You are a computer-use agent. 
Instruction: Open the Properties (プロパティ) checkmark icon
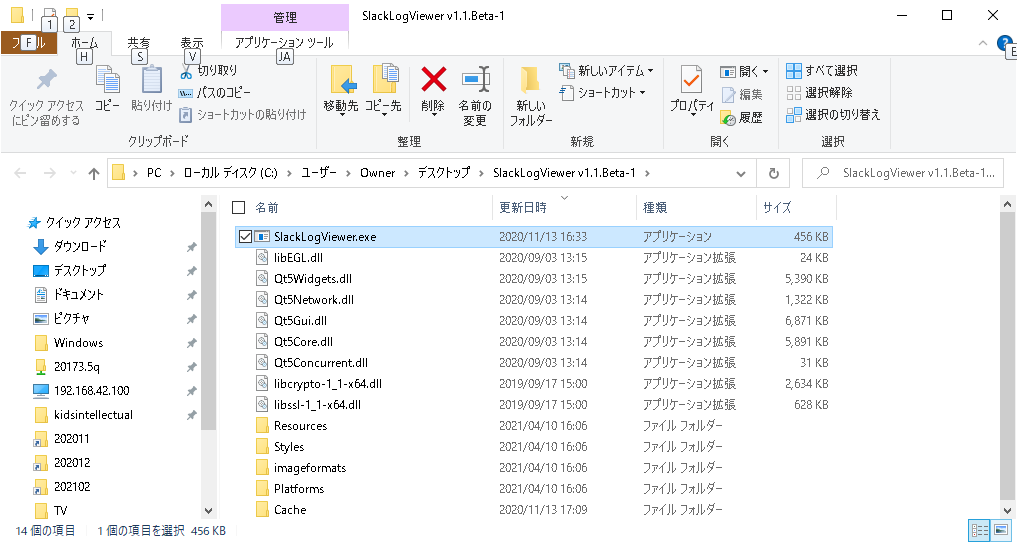click(x=691, y=80)
